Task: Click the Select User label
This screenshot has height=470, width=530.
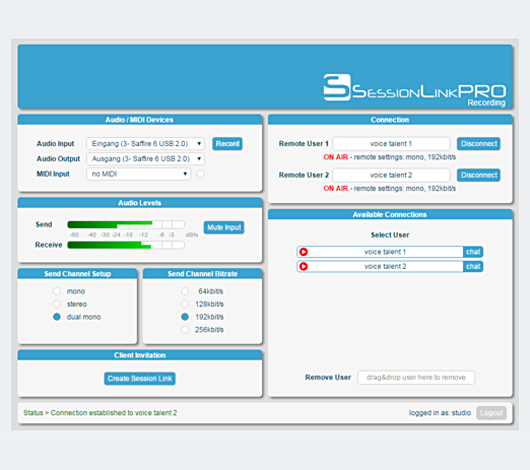Action: coord(390,235)
